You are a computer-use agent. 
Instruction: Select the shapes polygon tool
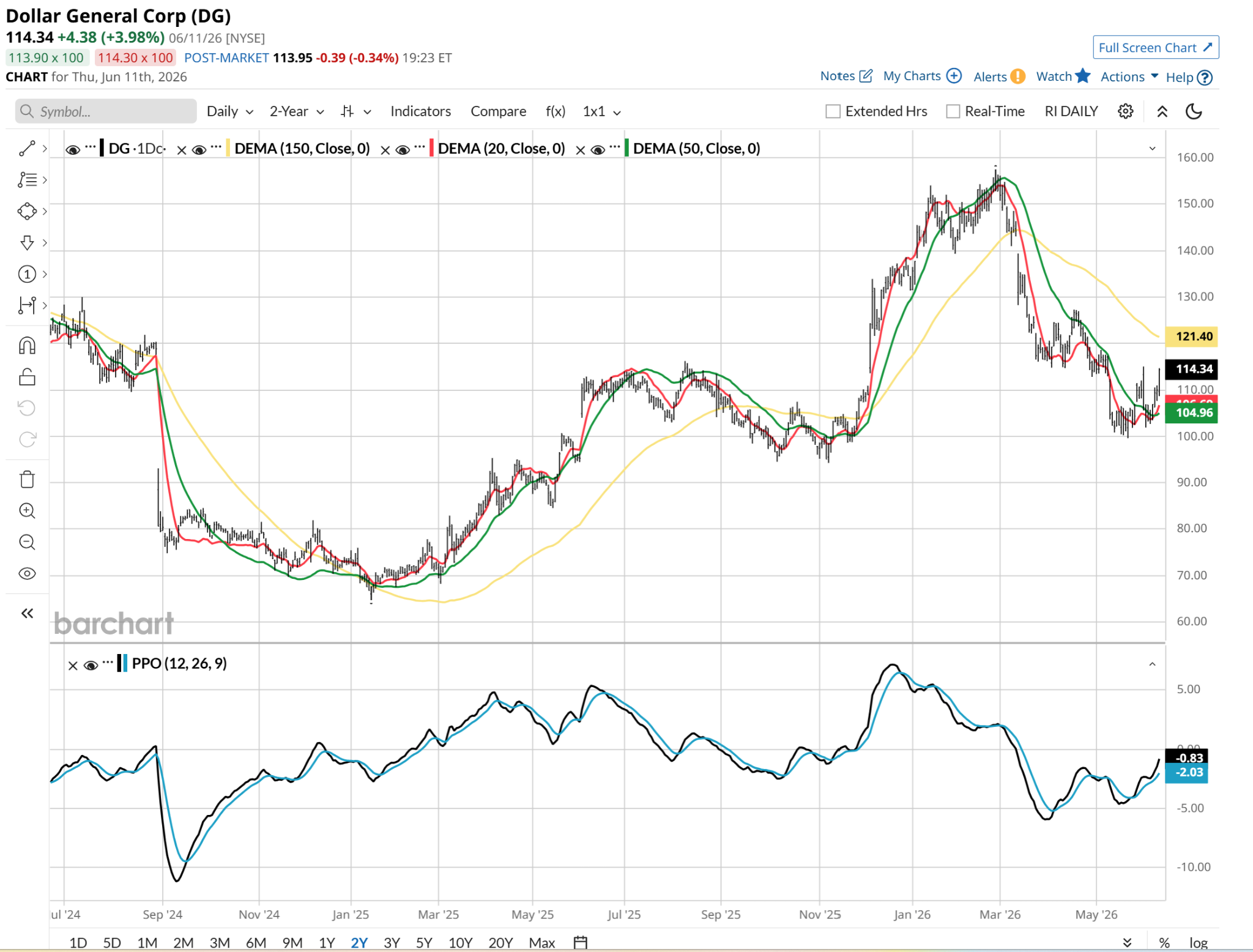(x=27, y=211)
